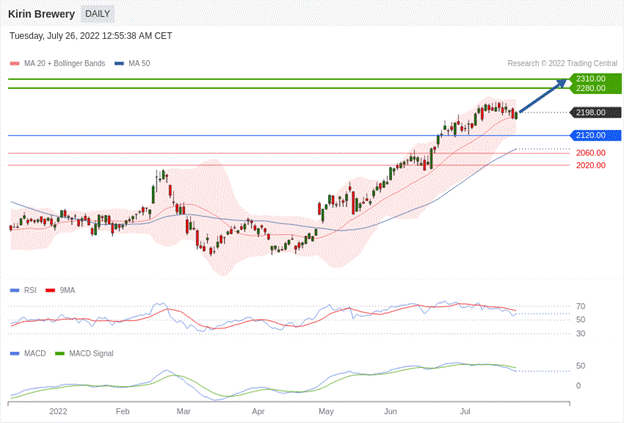Image resolution: width=624 pixels, height=423 pixels.
Task: Click the Feb label on the time axis
Action: coord(123,411)
